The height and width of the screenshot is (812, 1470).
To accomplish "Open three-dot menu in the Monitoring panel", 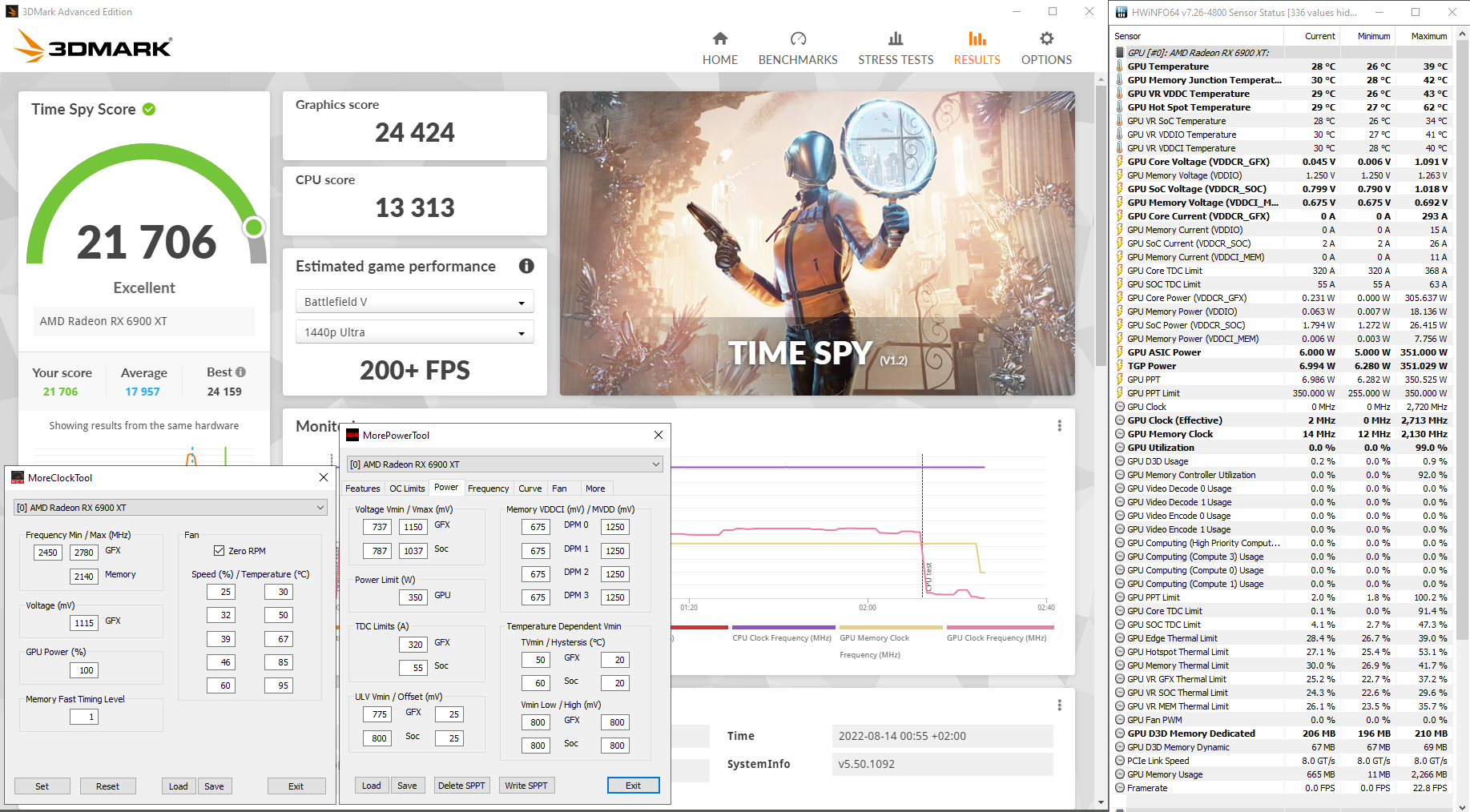I will pos(1059,426).
